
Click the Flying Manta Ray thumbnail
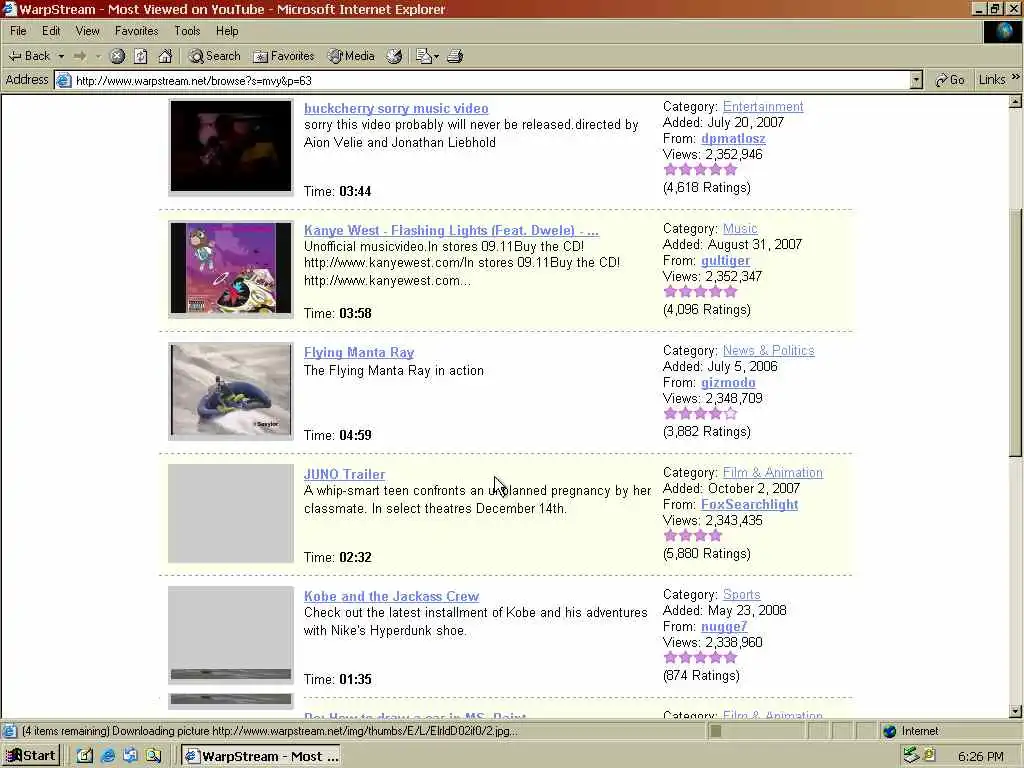(231, 391)
